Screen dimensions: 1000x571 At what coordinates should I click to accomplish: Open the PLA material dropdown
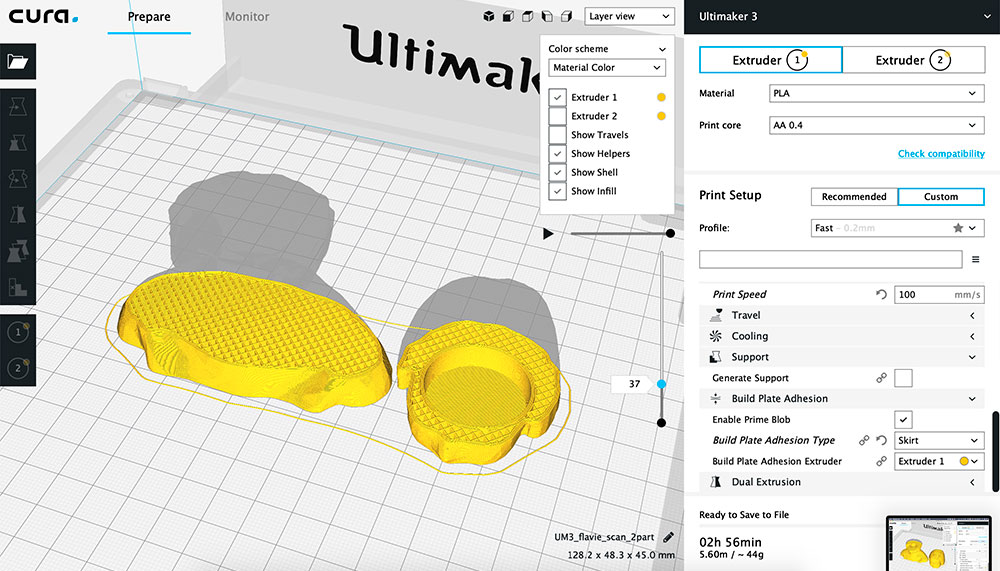pos(876,93)
